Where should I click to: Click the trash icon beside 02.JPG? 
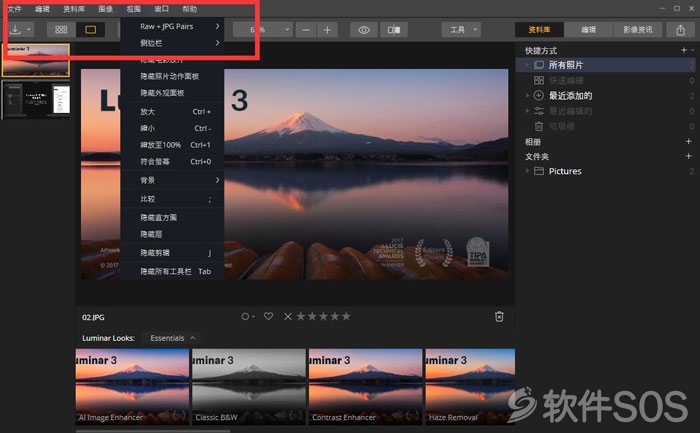pos(499,316)
